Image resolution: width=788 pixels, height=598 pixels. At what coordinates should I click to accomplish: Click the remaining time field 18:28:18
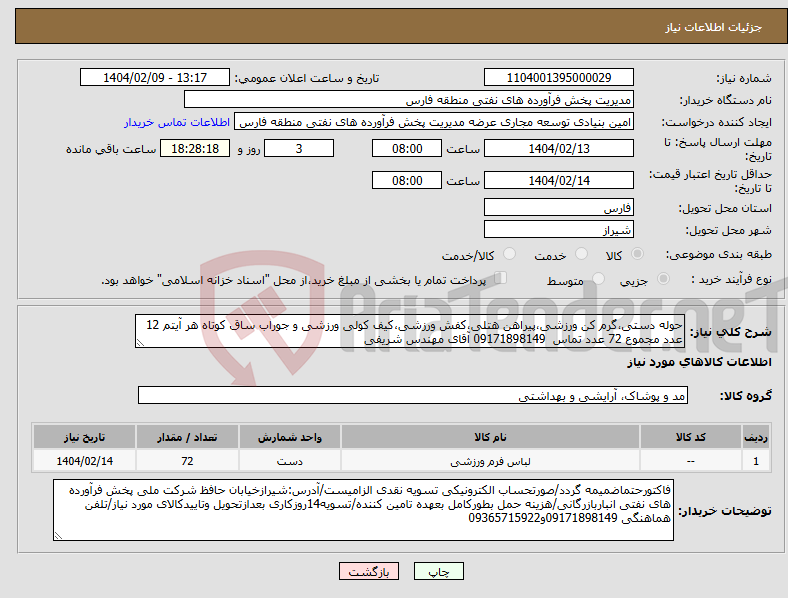(195, 148)
